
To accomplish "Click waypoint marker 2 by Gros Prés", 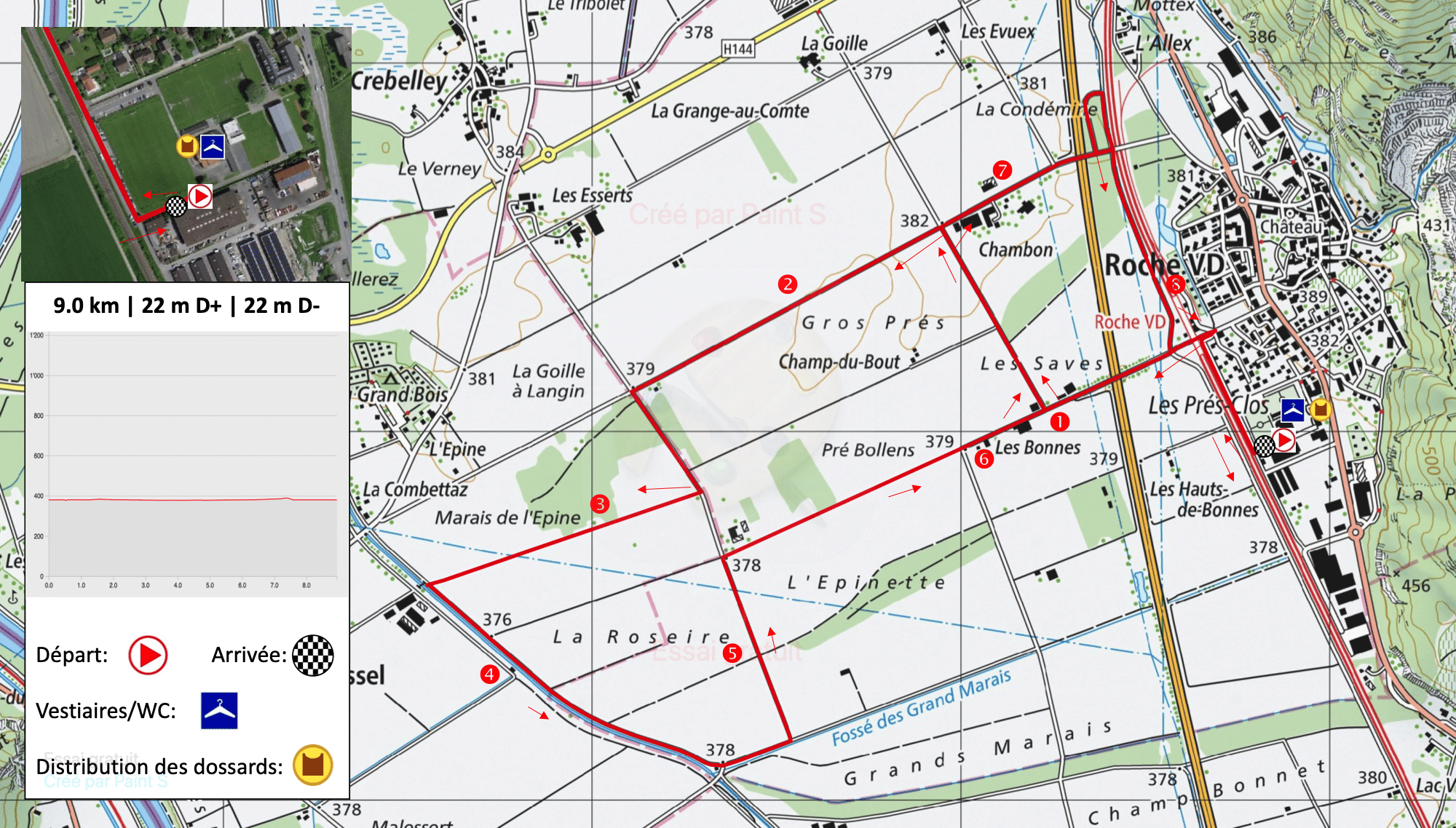I will [x=787, y=284].
